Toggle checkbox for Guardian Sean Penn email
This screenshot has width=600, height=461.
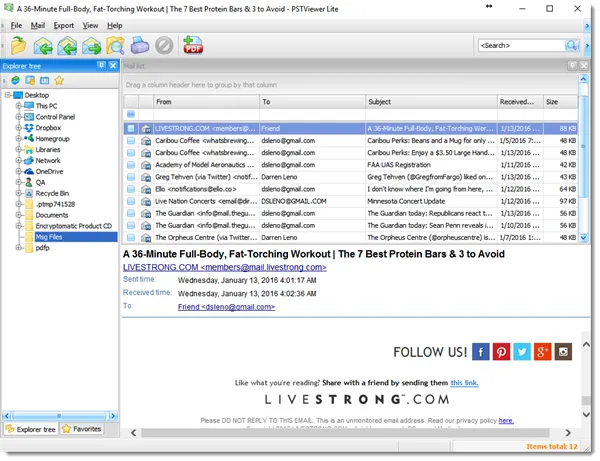(131, 225)
